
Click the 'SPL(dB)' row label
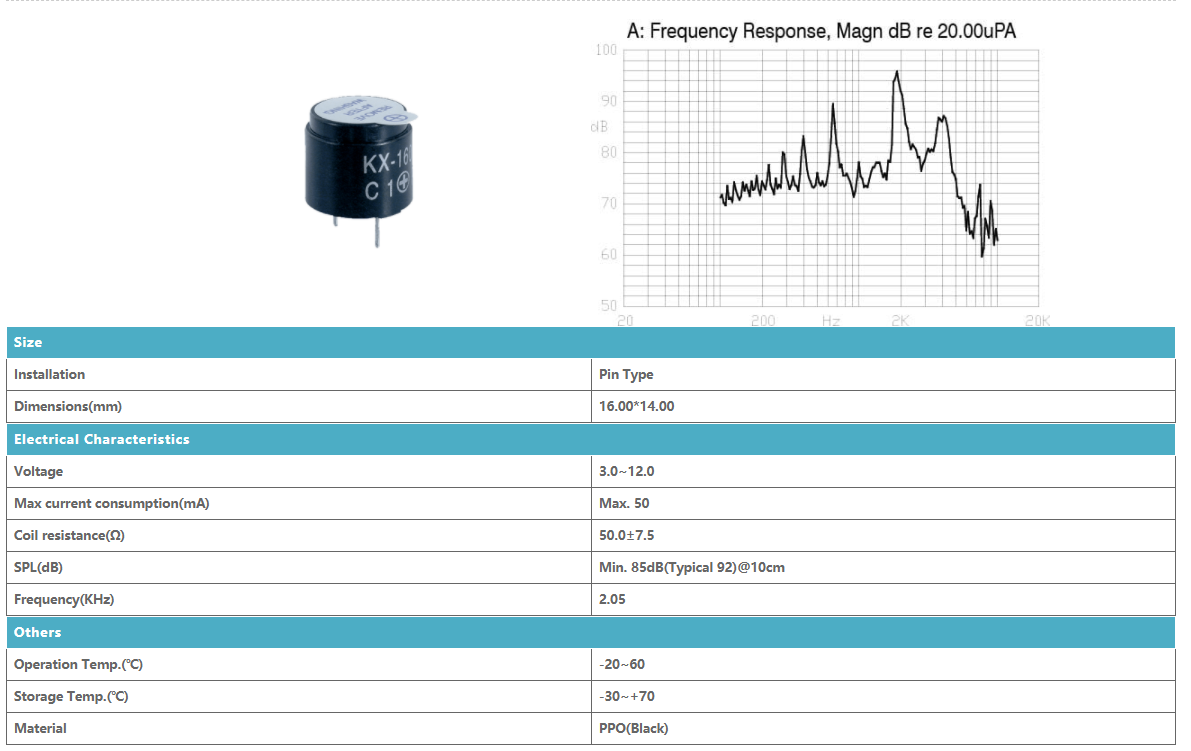[38, 567]
